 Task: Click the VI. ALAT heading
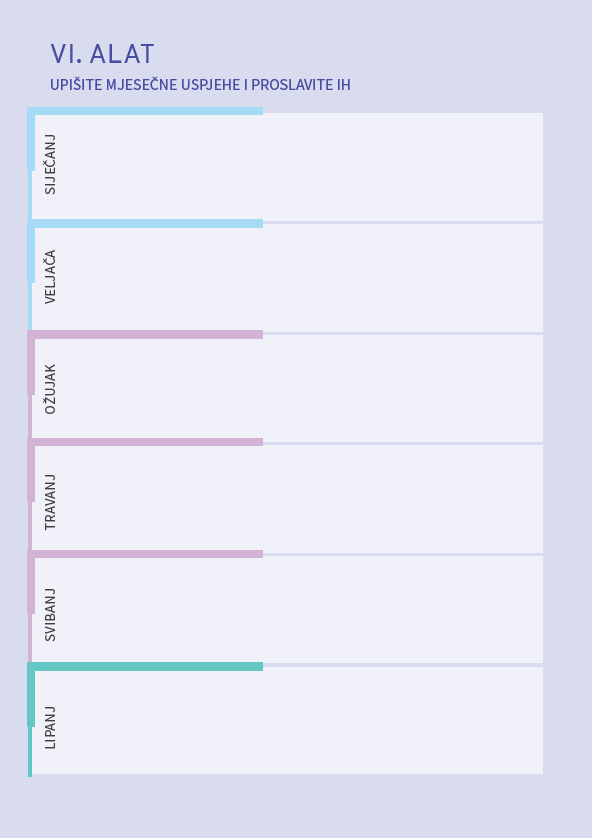pyautogui.click(x=102, y=54)
